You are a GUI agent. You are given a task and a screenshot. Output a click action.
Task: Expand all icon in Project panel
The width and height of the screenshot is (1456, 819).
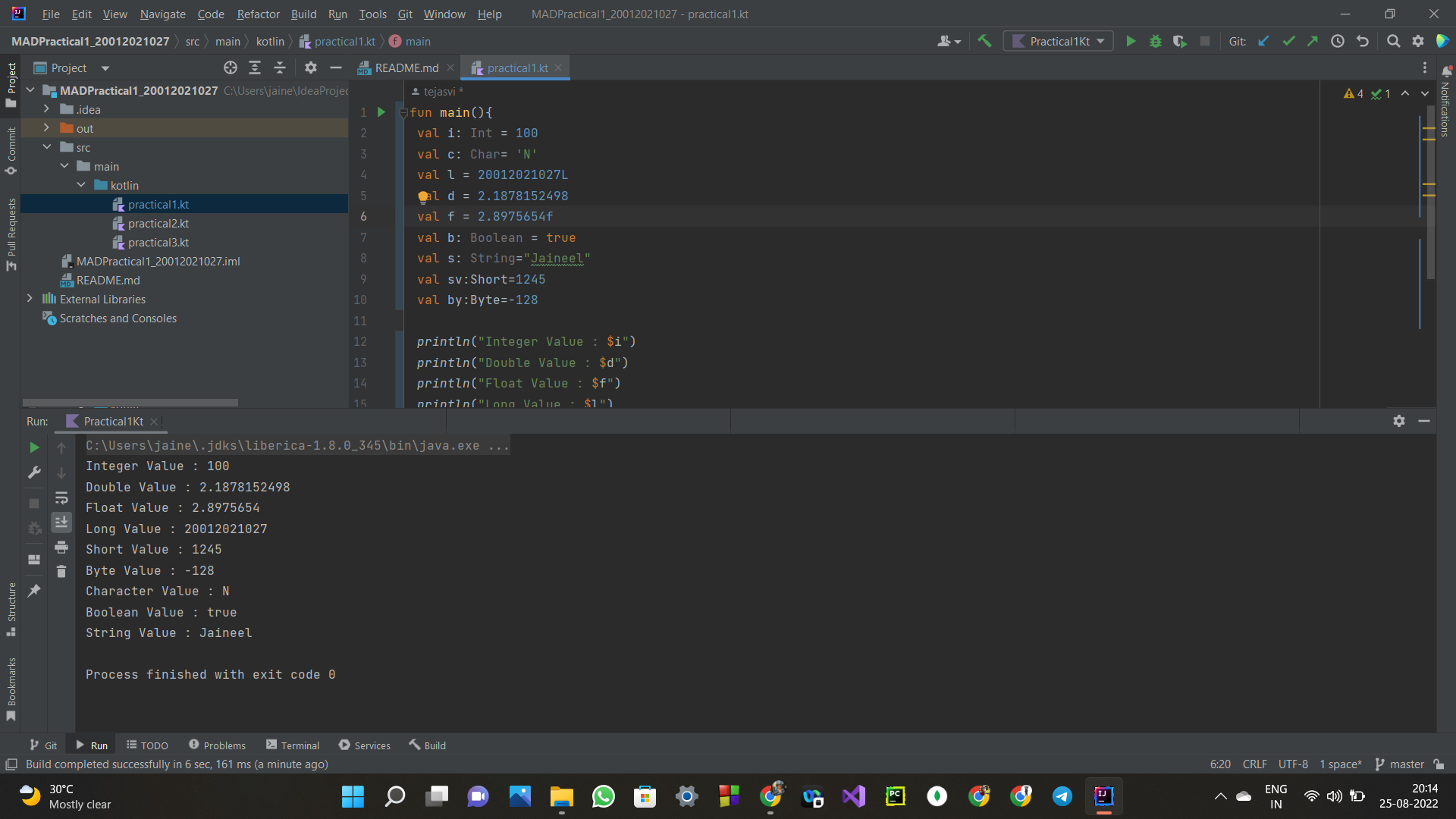click(x=255, y=67)
